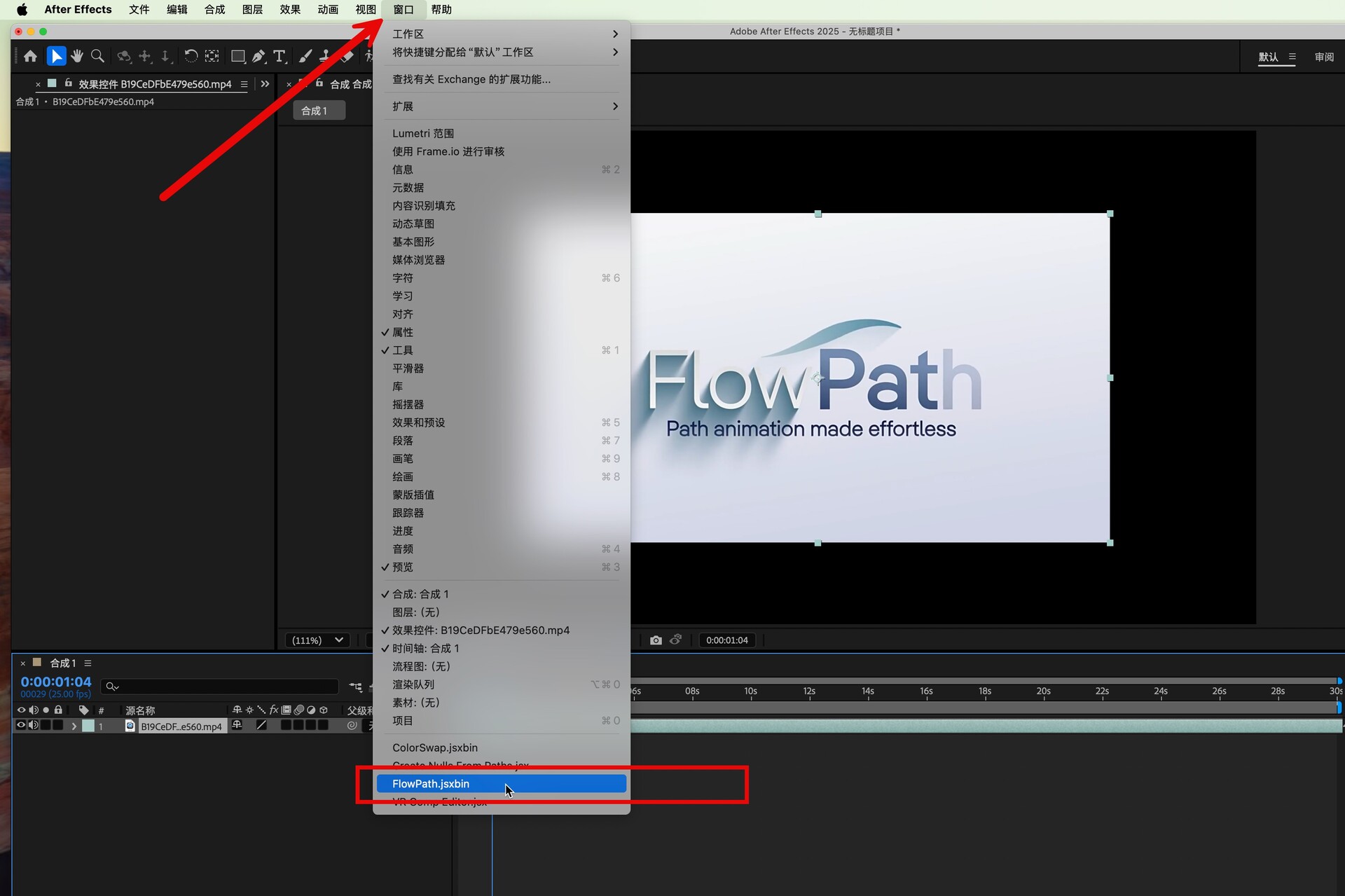This screenshot has height=896, width=1345.
Task: Toggle audio speaker for B19CeDF layer
Action: (34, 726)
